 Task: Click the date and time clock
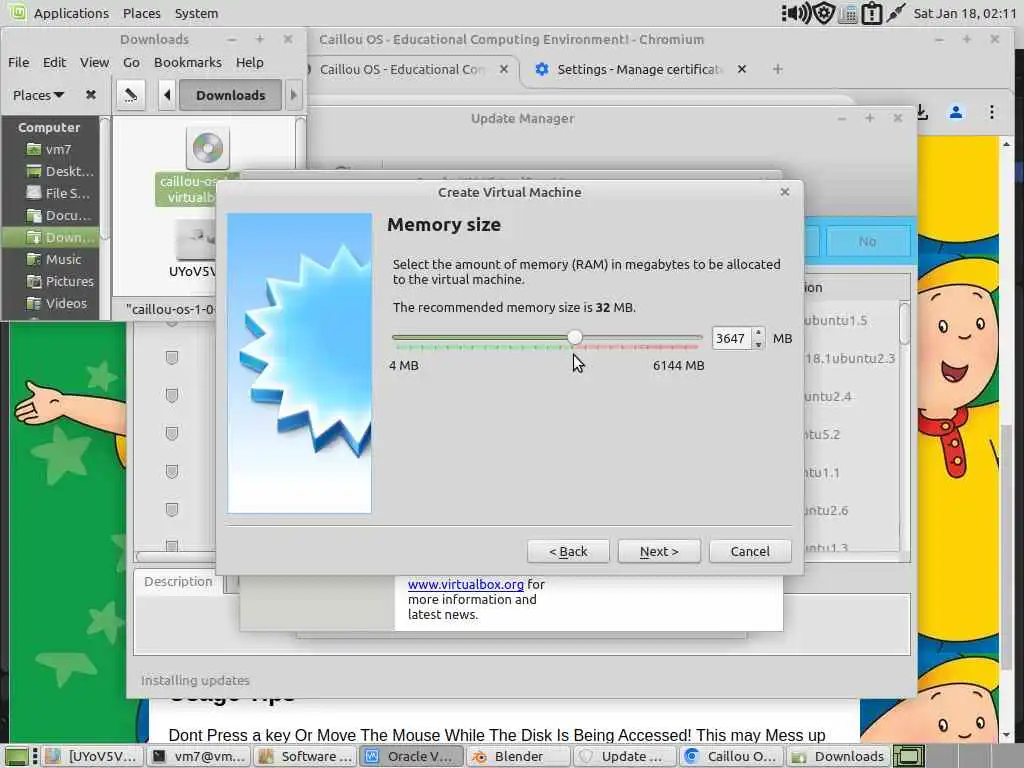click(965, 13)
